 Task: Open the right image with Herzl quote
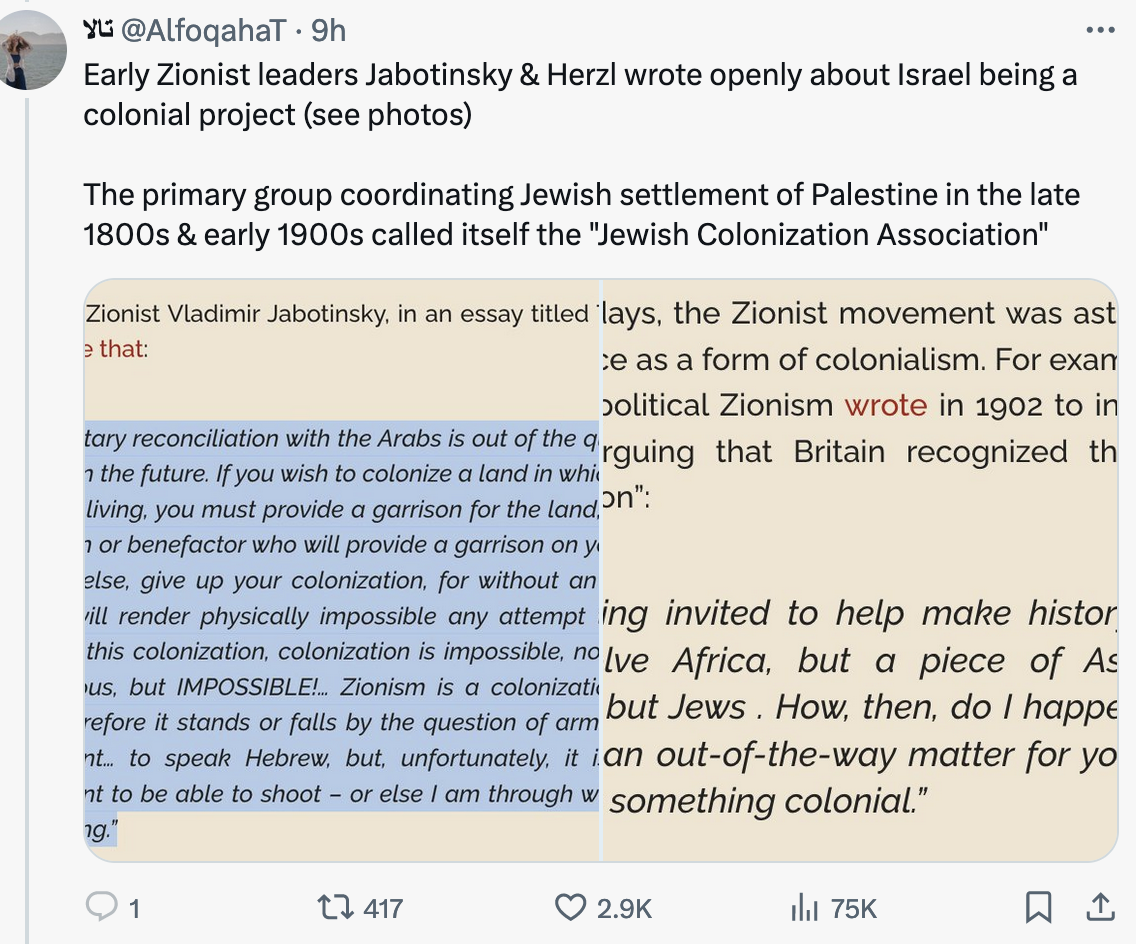click(860, 570)
